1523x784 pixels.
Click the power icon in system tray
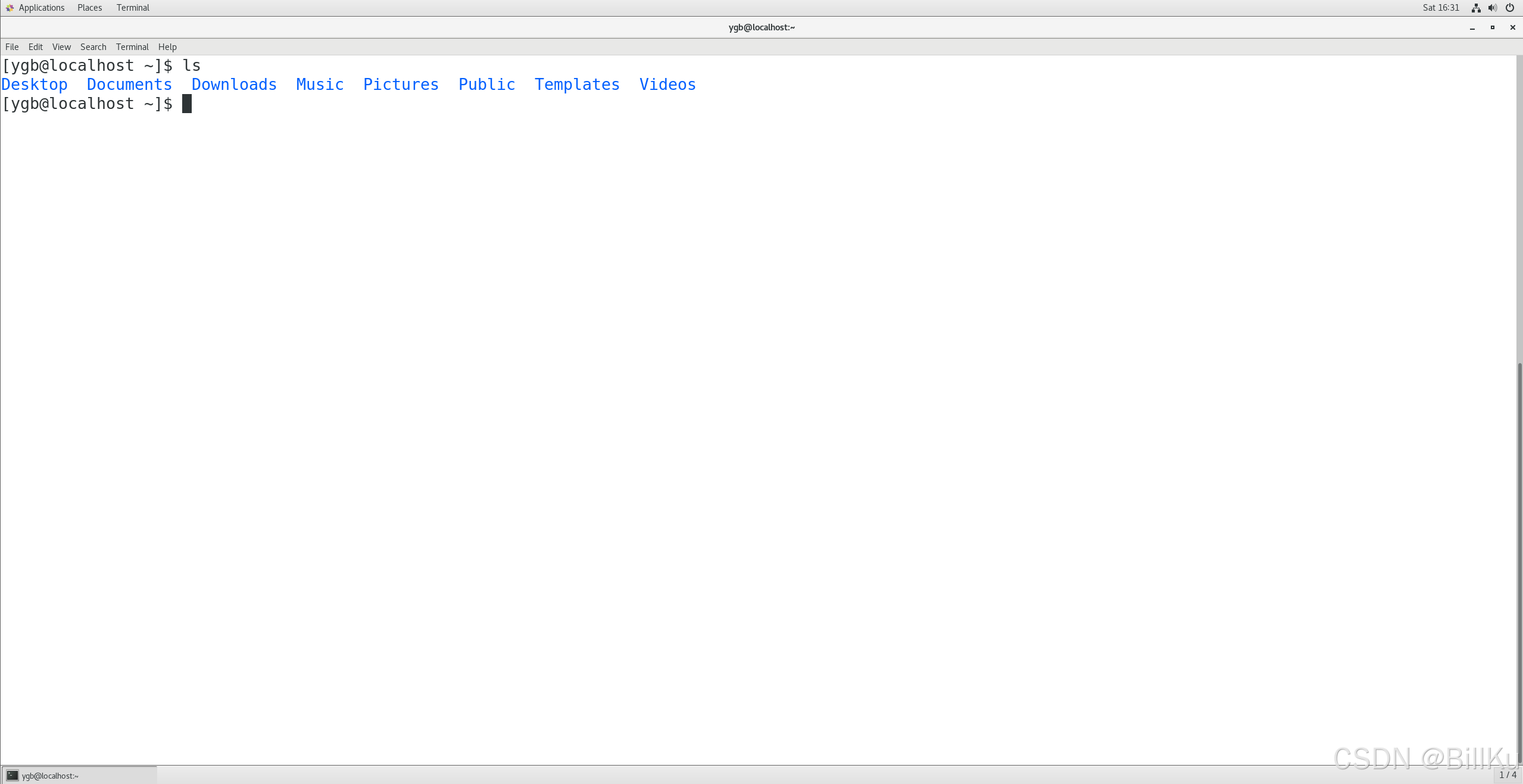click(1509, 8)
